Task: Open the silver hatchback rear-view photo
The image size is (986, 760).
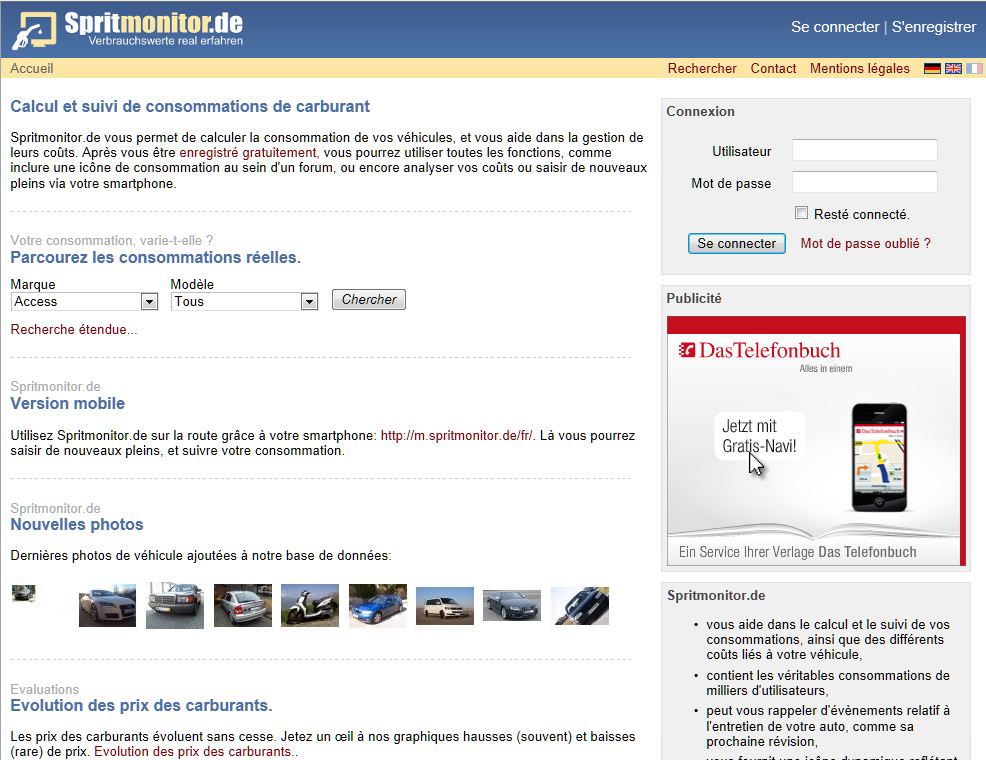Action: pyautogui.click(x=243, y=605)
